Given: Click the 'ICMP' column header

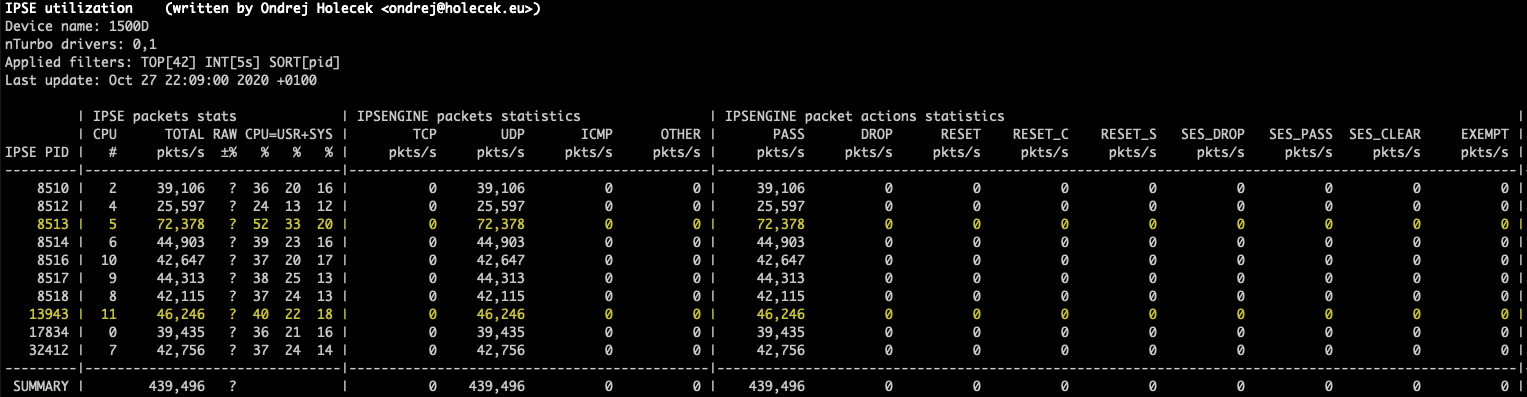Looking at the screenshot, I should (597, 135).
